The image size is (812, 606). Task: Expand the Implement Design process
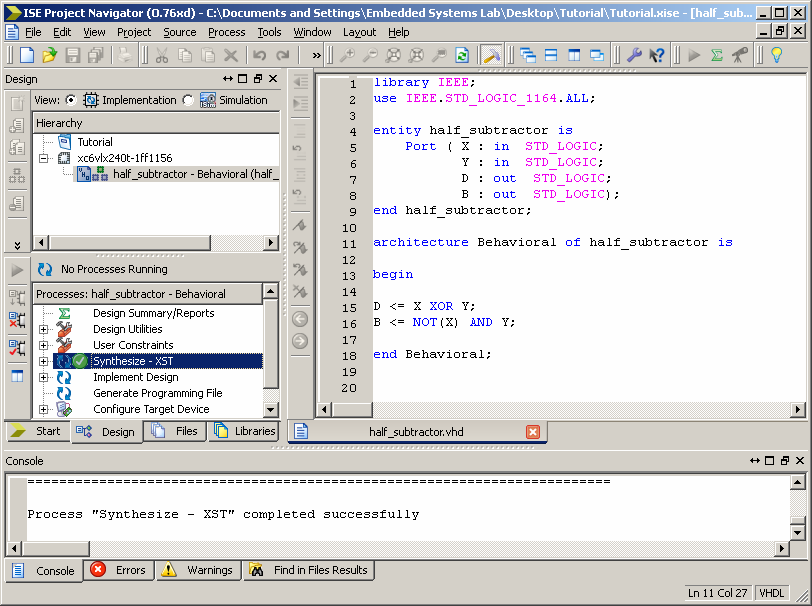click(x=43, y=378)
